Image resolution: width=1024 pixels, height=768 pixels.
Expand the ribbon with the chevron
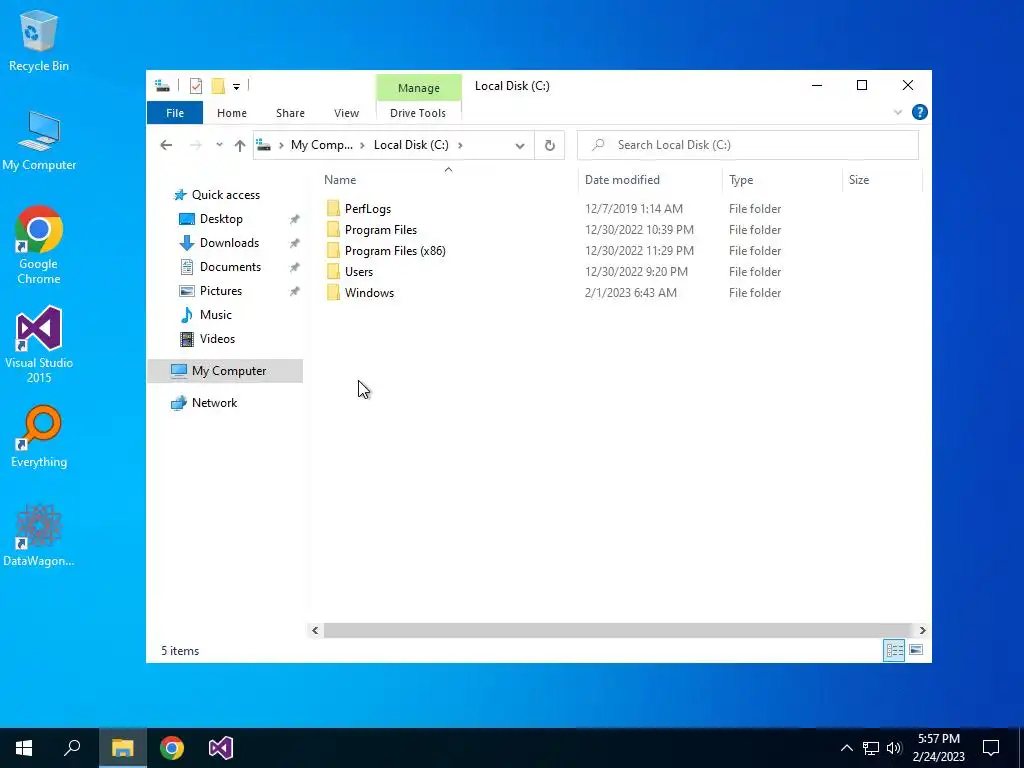[x=898, y=112]
